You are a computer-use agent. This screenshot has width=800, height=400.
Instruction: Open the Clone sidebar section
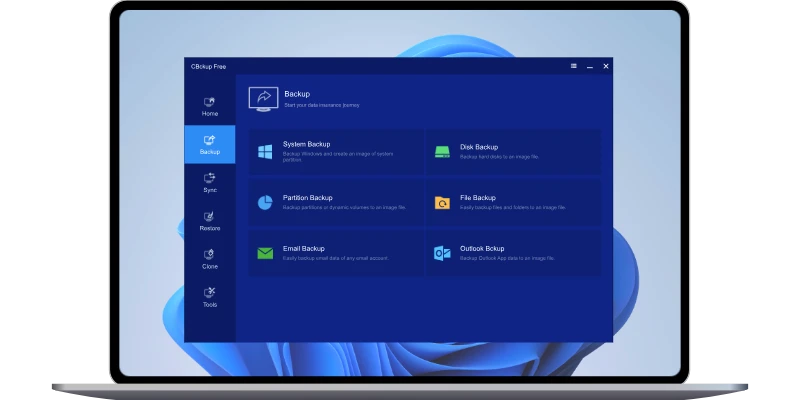[x=209, y=258]
